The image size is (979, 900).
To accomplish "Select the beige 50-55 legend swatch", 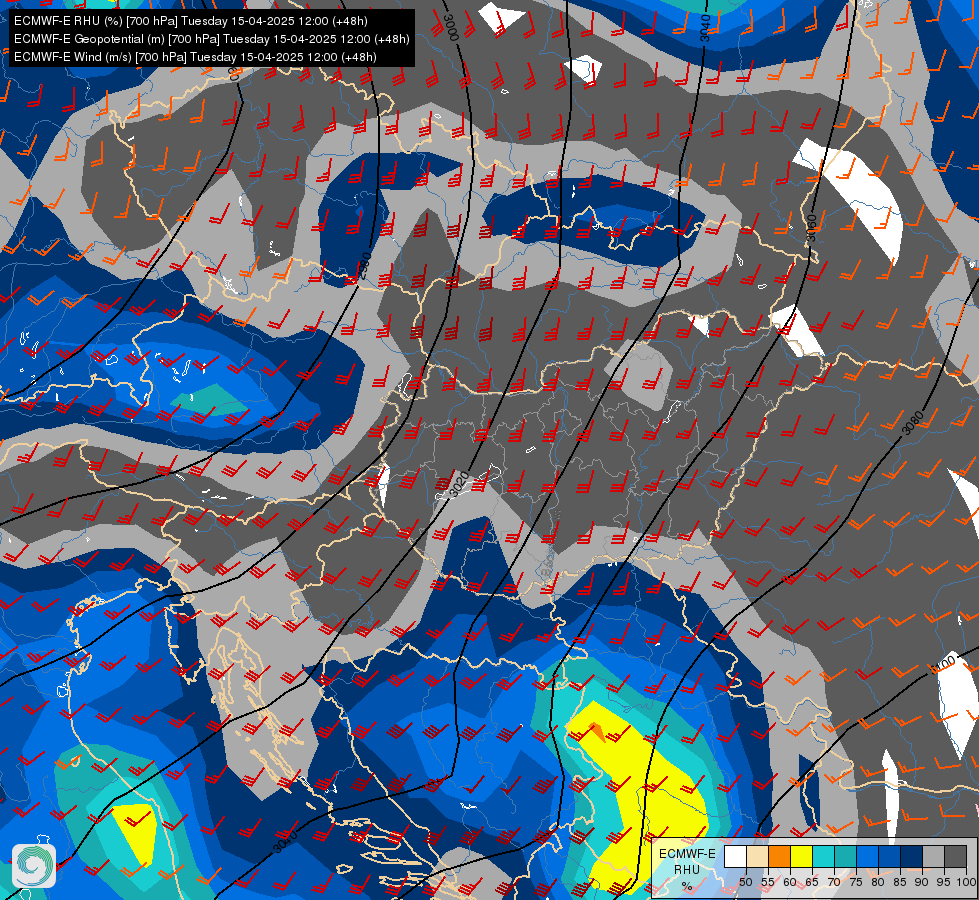I will click(x=757, y=857).
